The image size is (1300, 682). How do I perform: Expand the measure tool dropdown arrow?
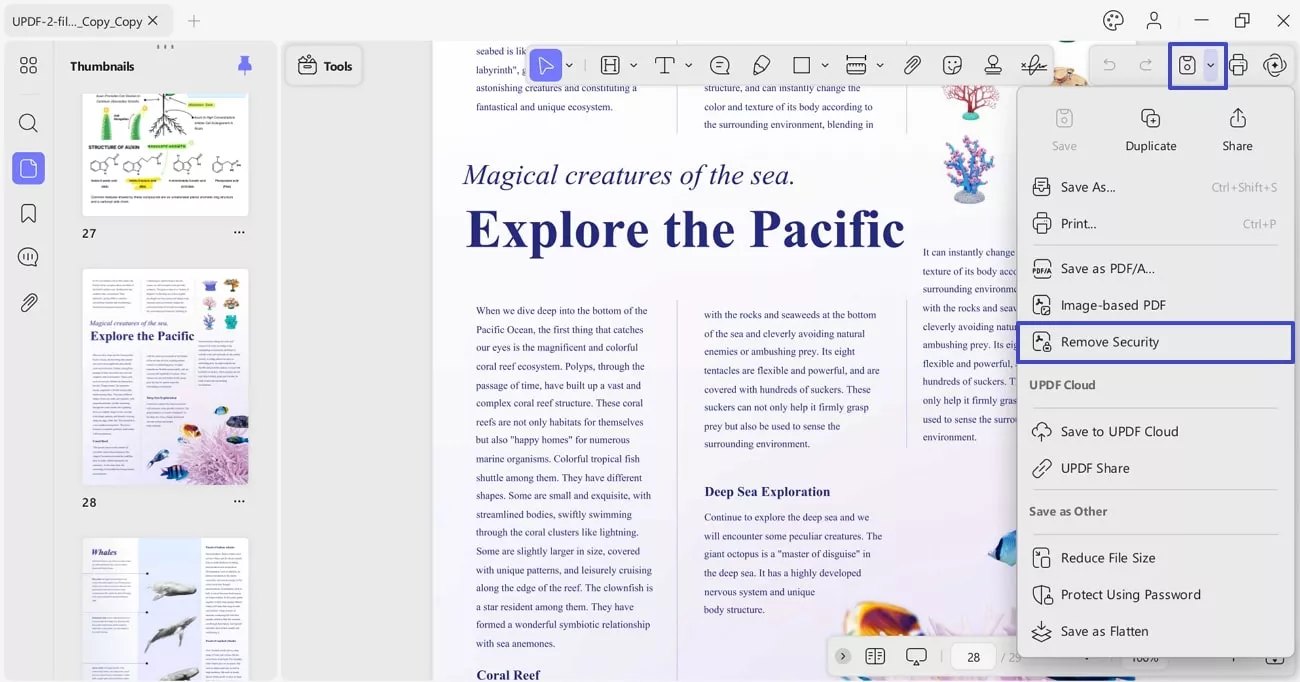click(x=880, y=66)
